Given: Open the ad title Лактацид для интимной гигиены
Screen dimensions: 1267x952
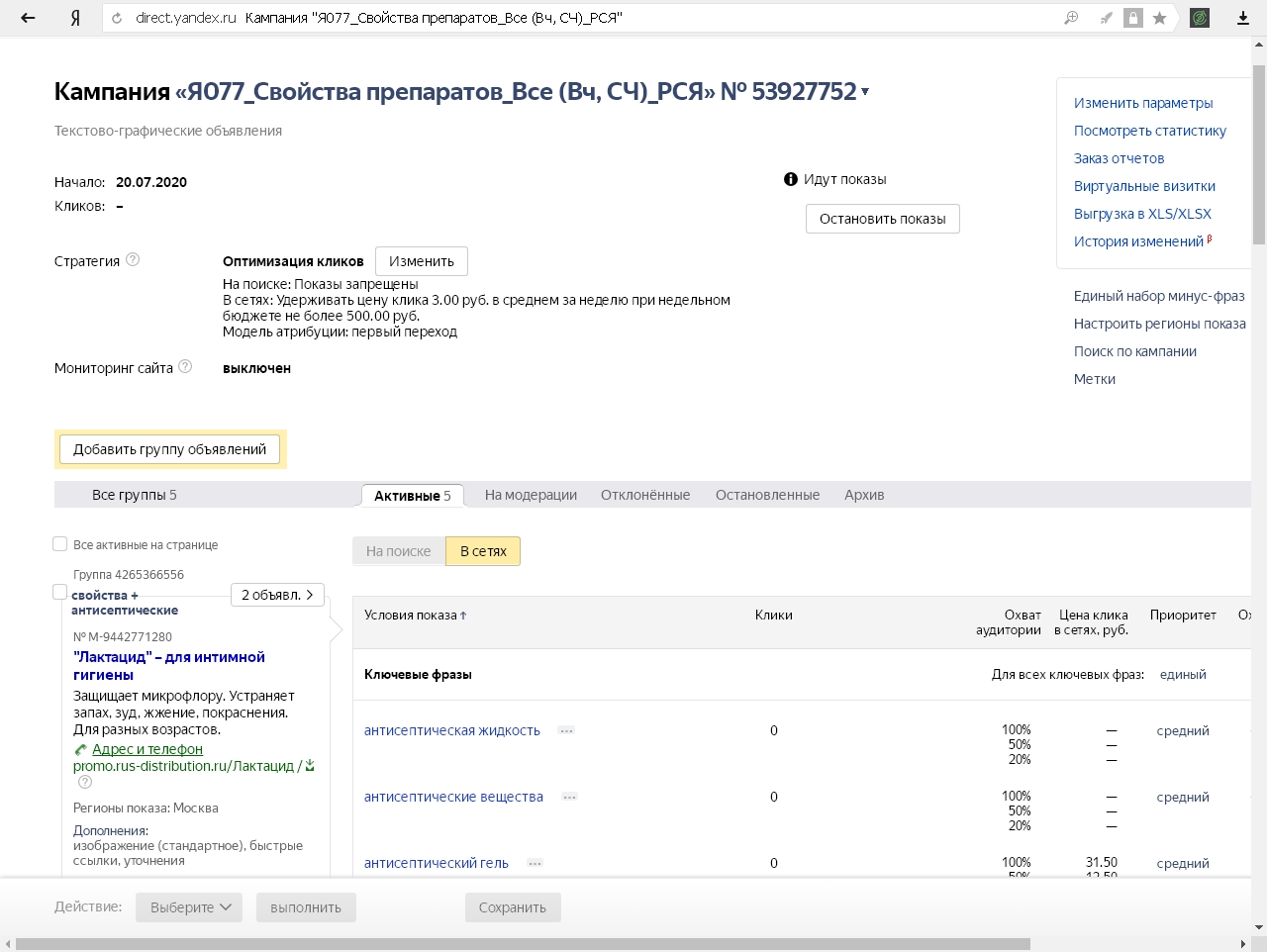Looking at the screenshot, I should coord(169,666).
